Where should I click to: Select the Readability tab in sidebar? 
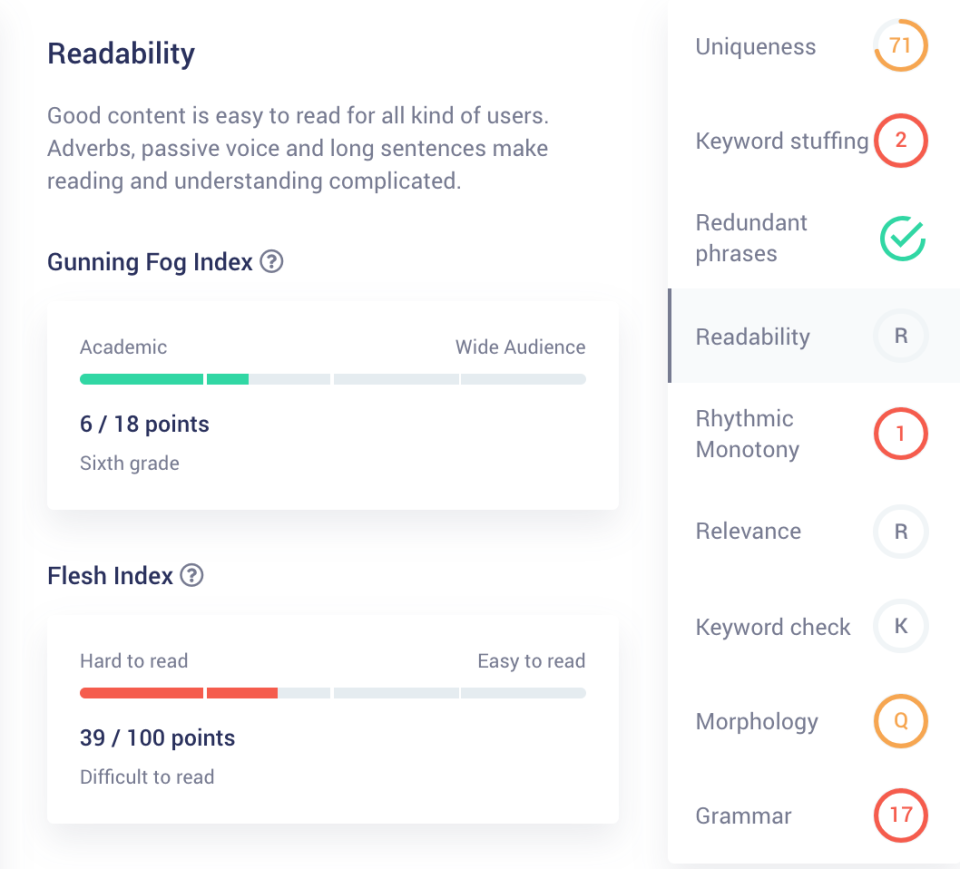click(753, 337)
